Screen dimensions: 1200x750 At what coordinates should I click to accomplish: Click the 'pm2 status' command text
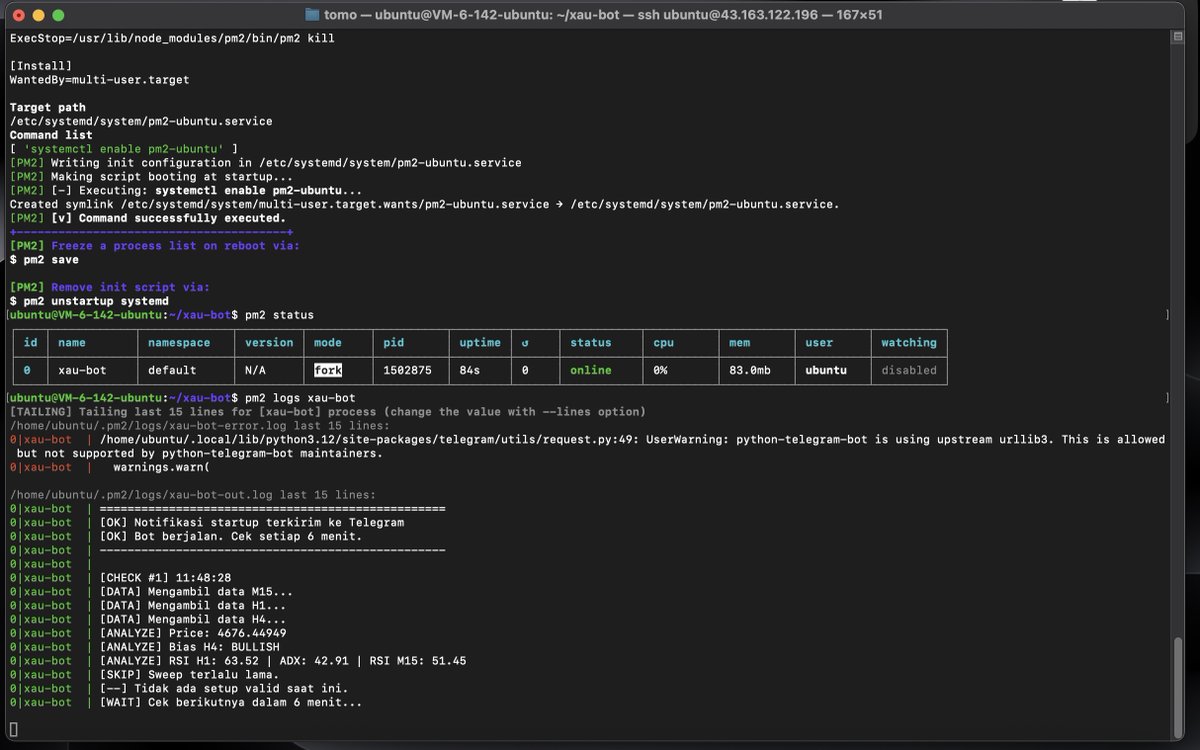click(279, 315)
